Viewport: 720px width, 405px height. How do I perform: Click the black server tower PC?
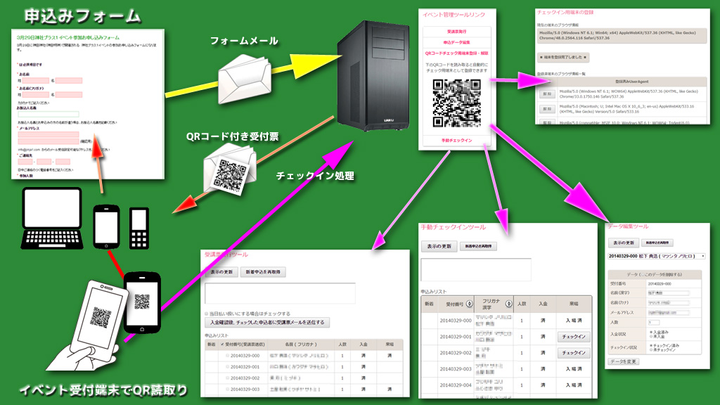point(373,76)
